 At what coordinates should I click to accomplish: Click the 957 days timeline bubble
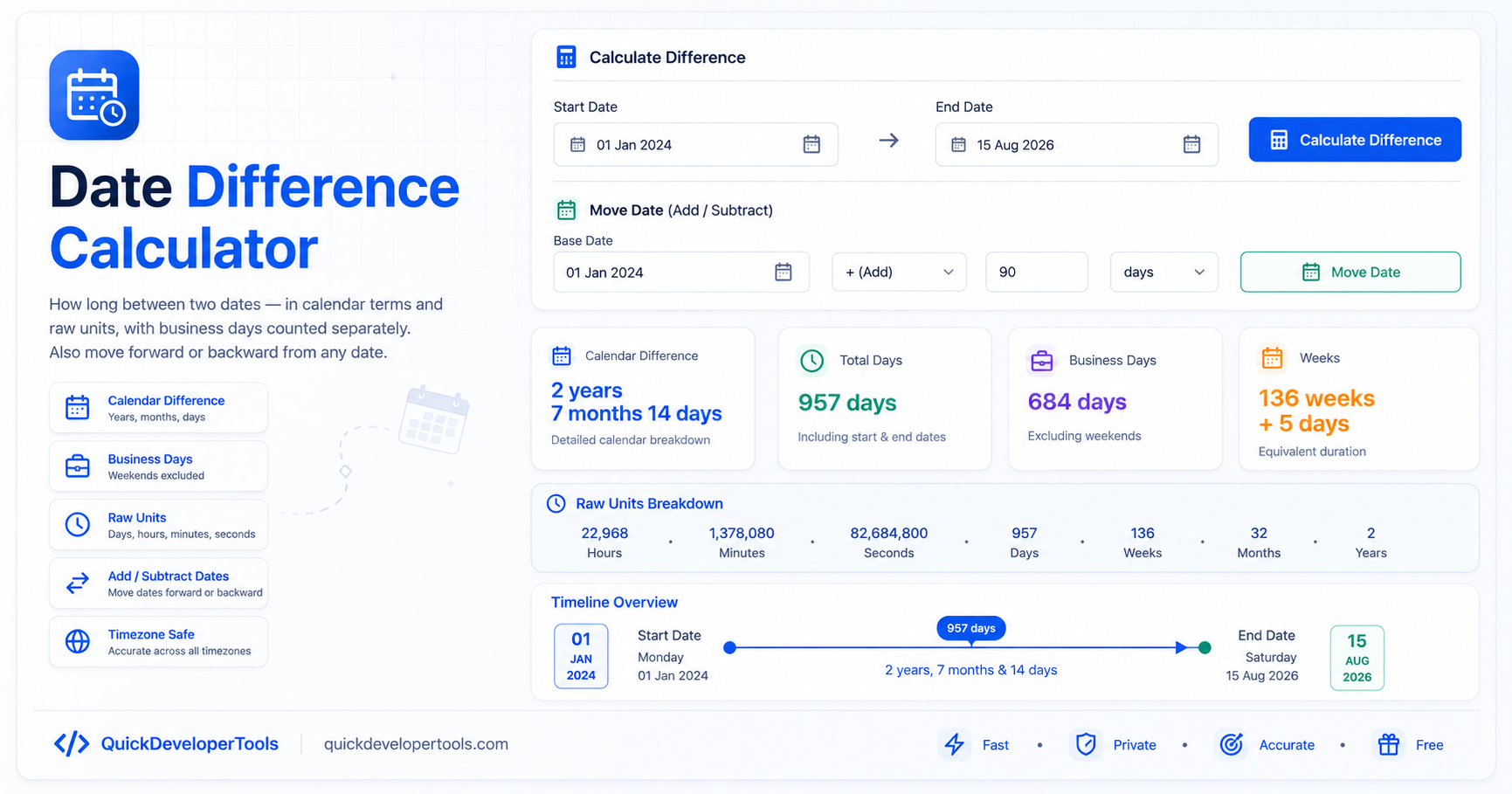(x=971, y=628)
